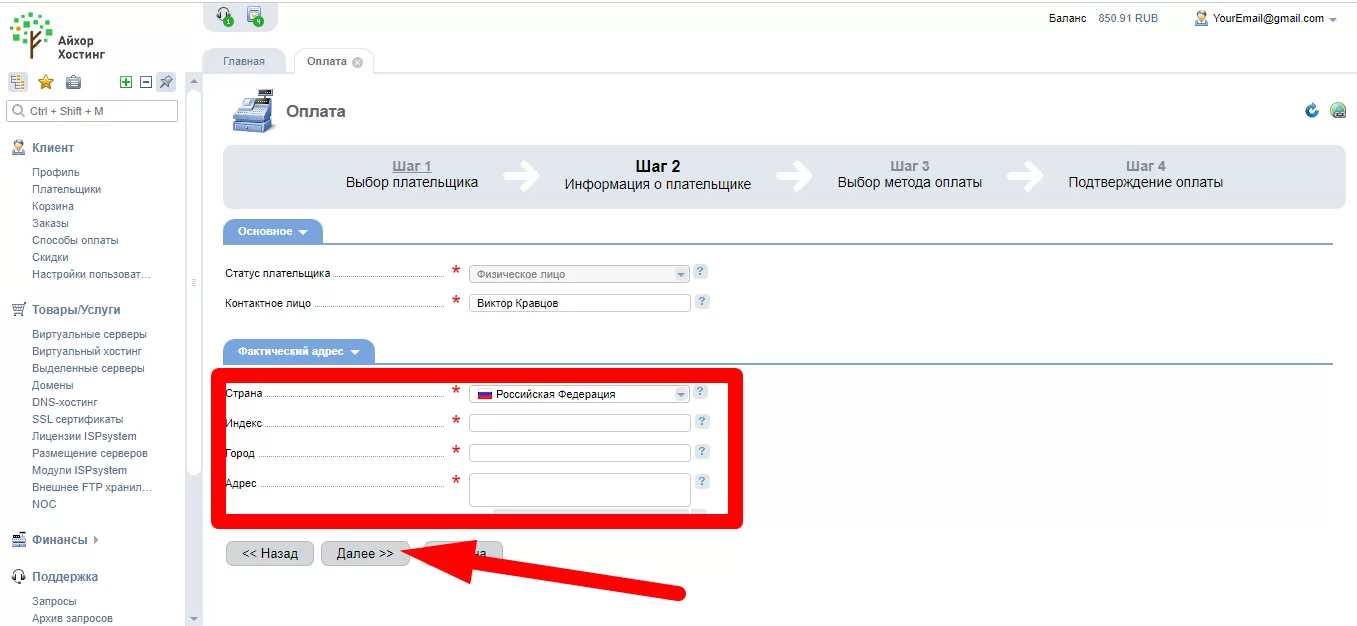Open the briefcase menu icon

point(73,82)
